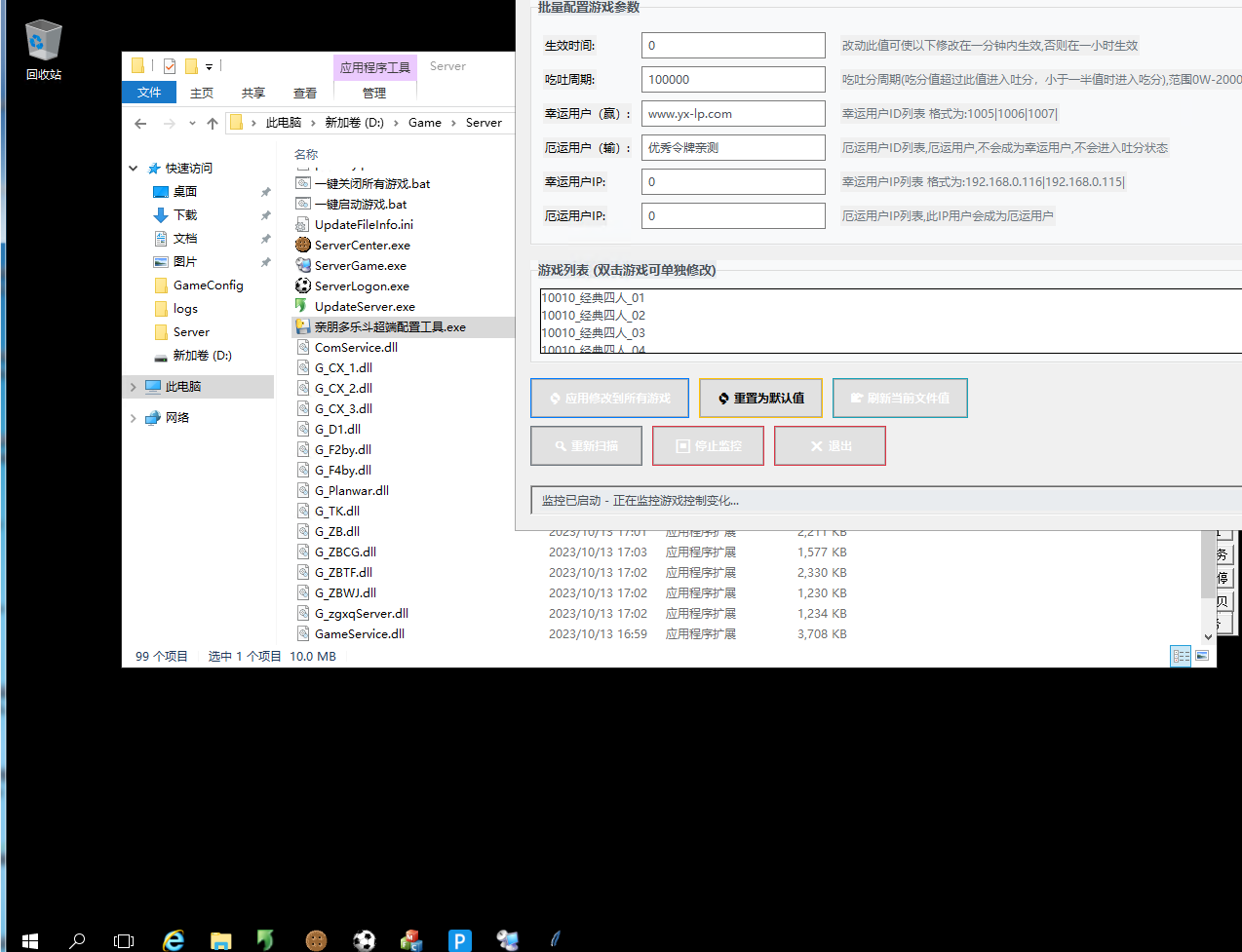1242x952 pixels.
Task: Expand the 此电脑 tree node
Action: [134, 387]
